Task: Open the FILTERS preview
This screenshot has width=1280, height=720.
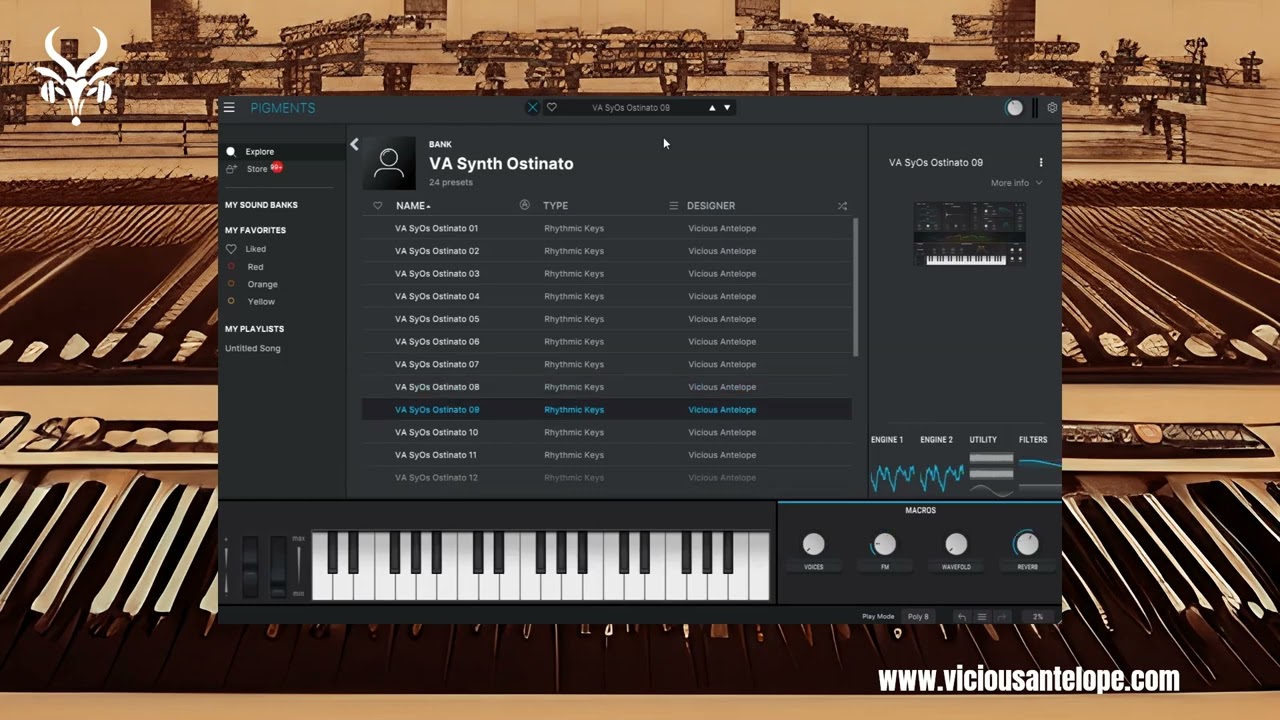Action: [x=1040, y=474]
